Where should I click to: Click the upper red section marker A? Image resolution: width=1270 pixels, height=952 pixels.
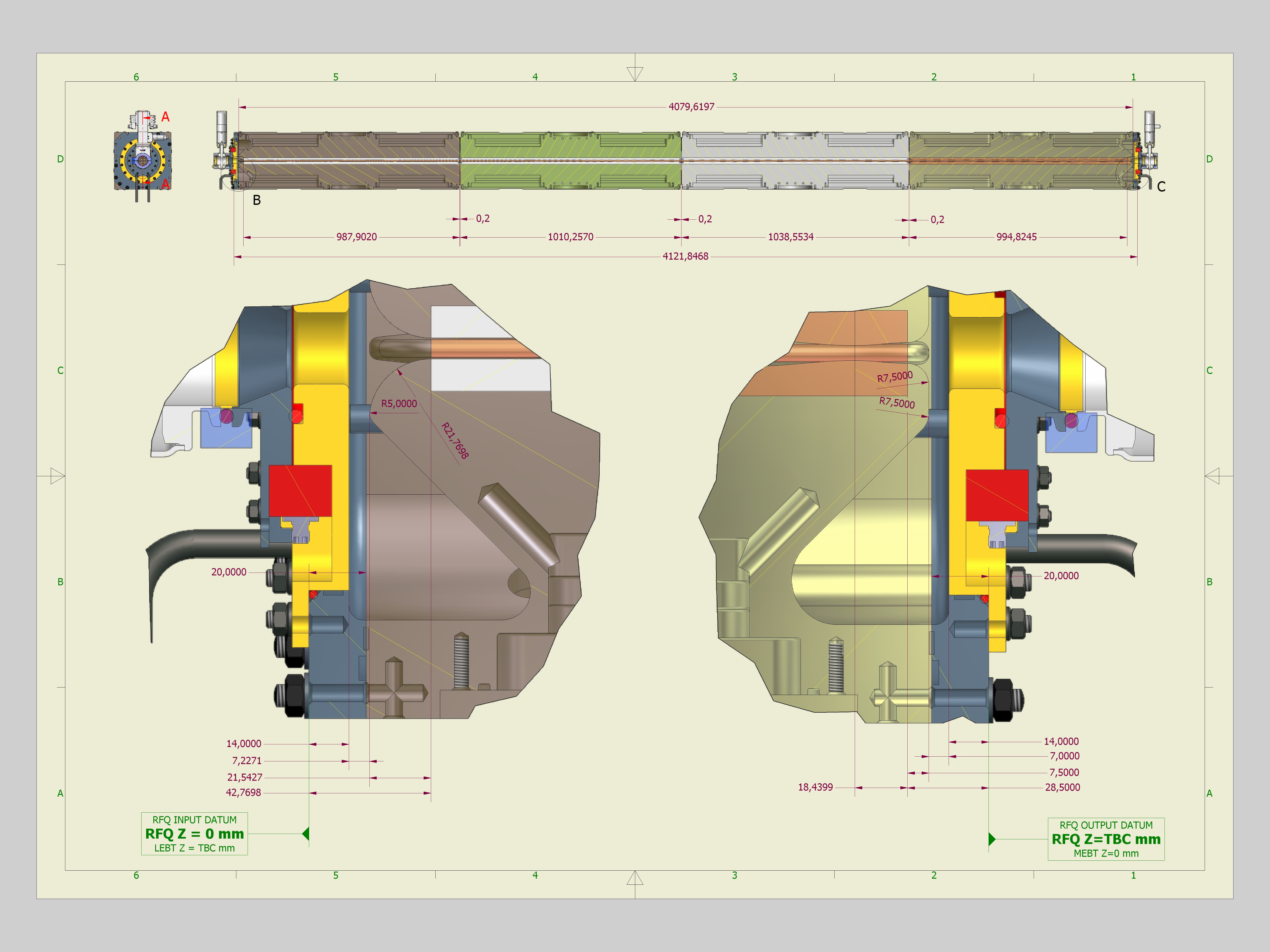click(x=165, y=117)
